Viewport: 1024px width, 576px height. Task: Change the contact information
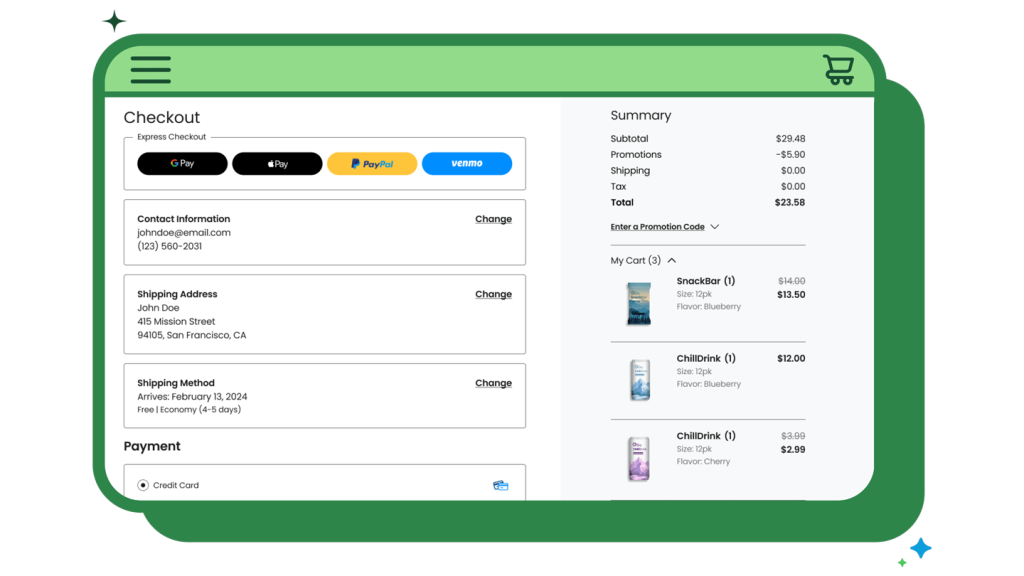(x=493, y=219)
